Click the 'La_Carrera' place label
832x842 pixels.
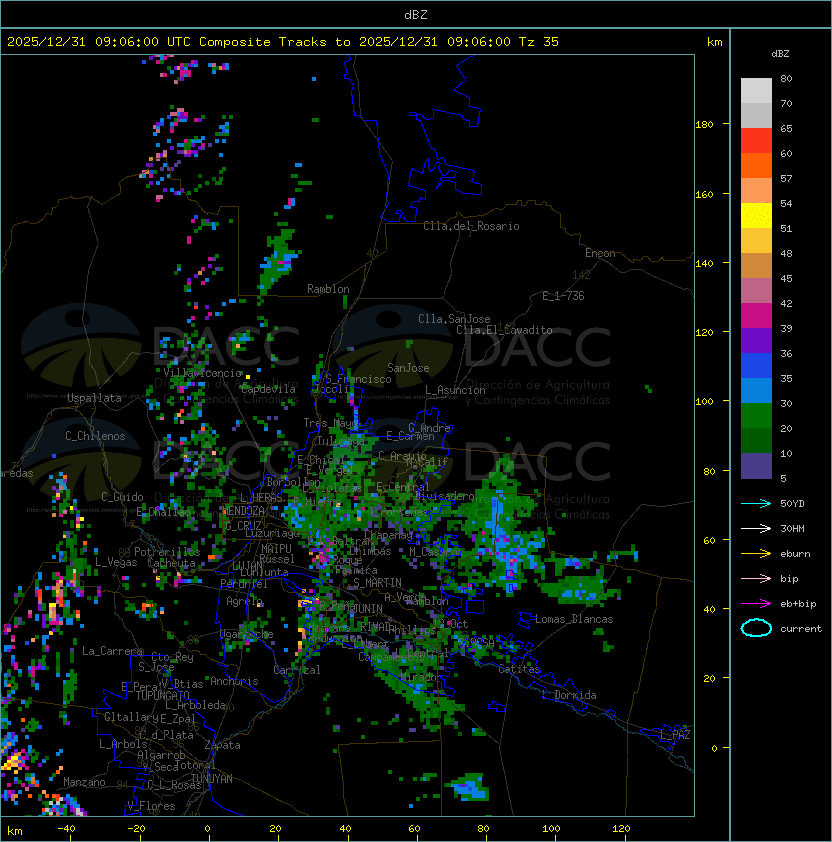pos(112,651)
